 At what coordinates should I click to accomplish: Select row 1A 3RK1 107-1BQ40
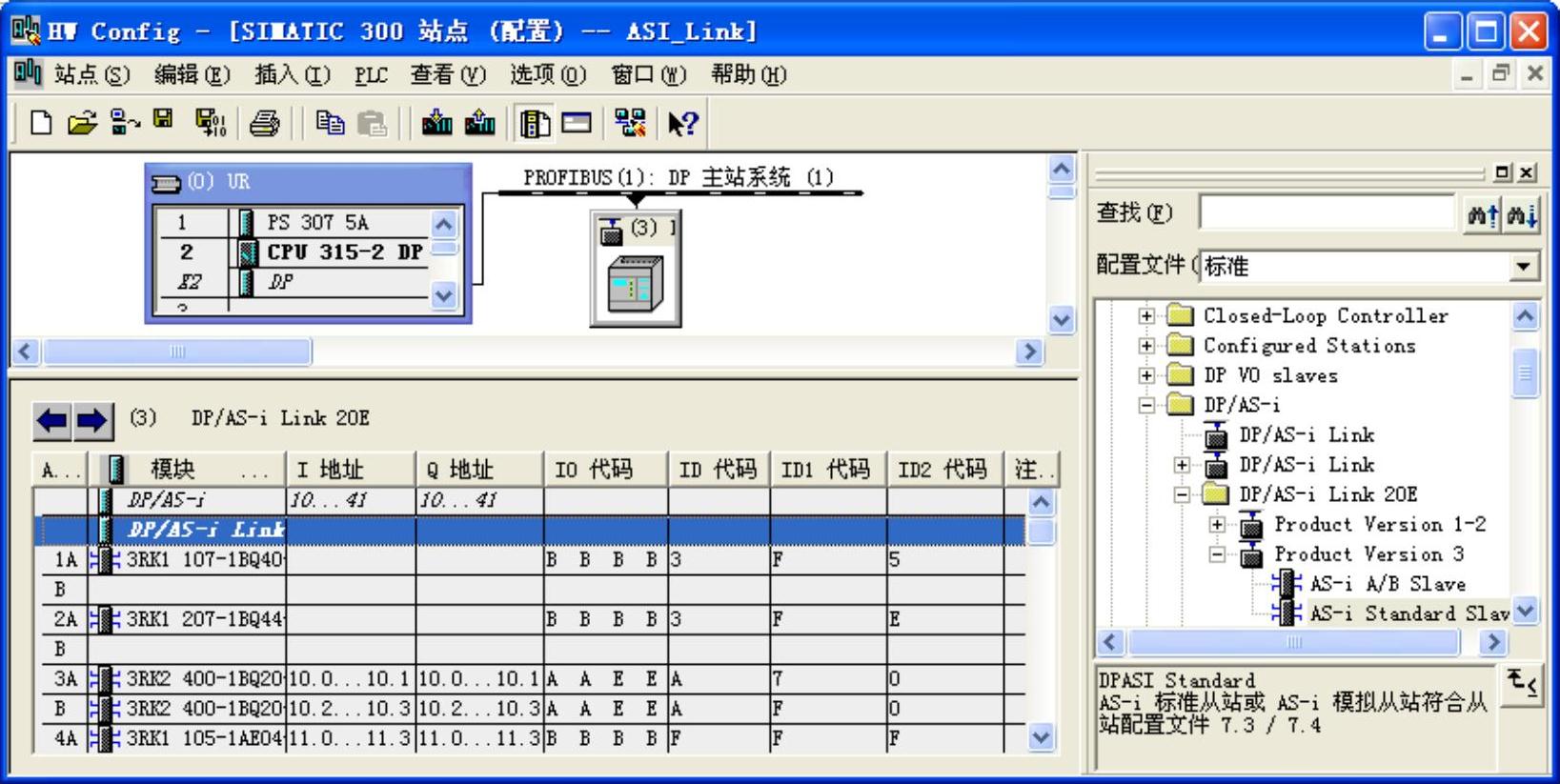pos(529,560)
